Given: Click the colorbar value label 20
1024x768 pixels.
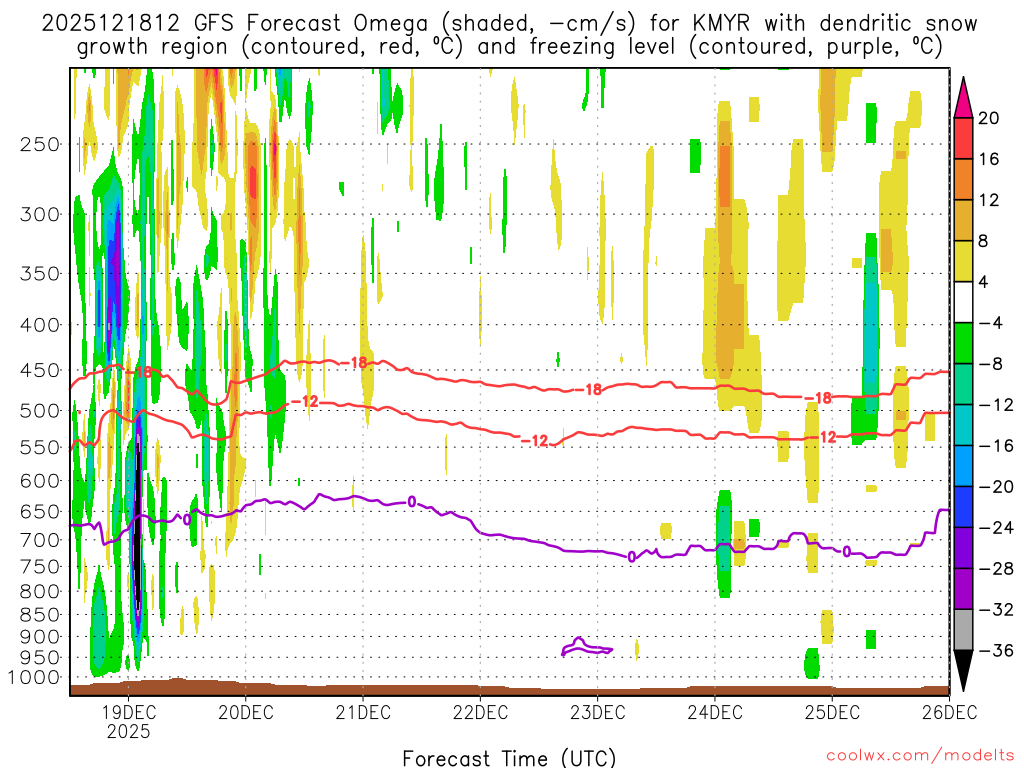Looking at the screenshot, I should click(x=988, y=118).
